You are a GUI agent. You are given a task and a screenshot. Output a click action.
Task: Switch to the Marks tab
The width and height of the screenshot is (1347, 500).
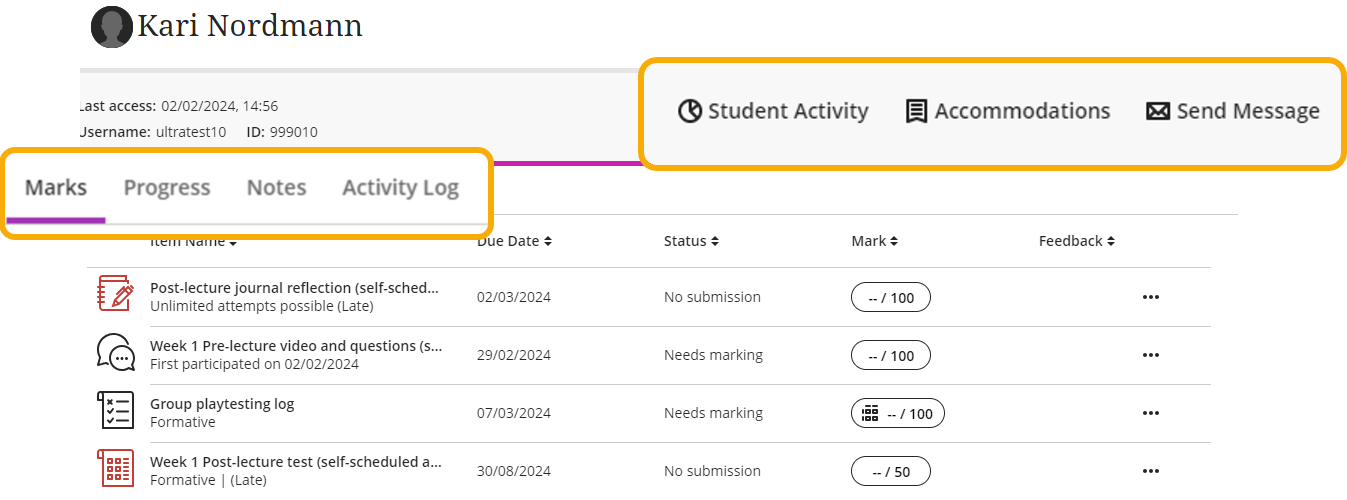pyautogui.click(x=56, y=188)
